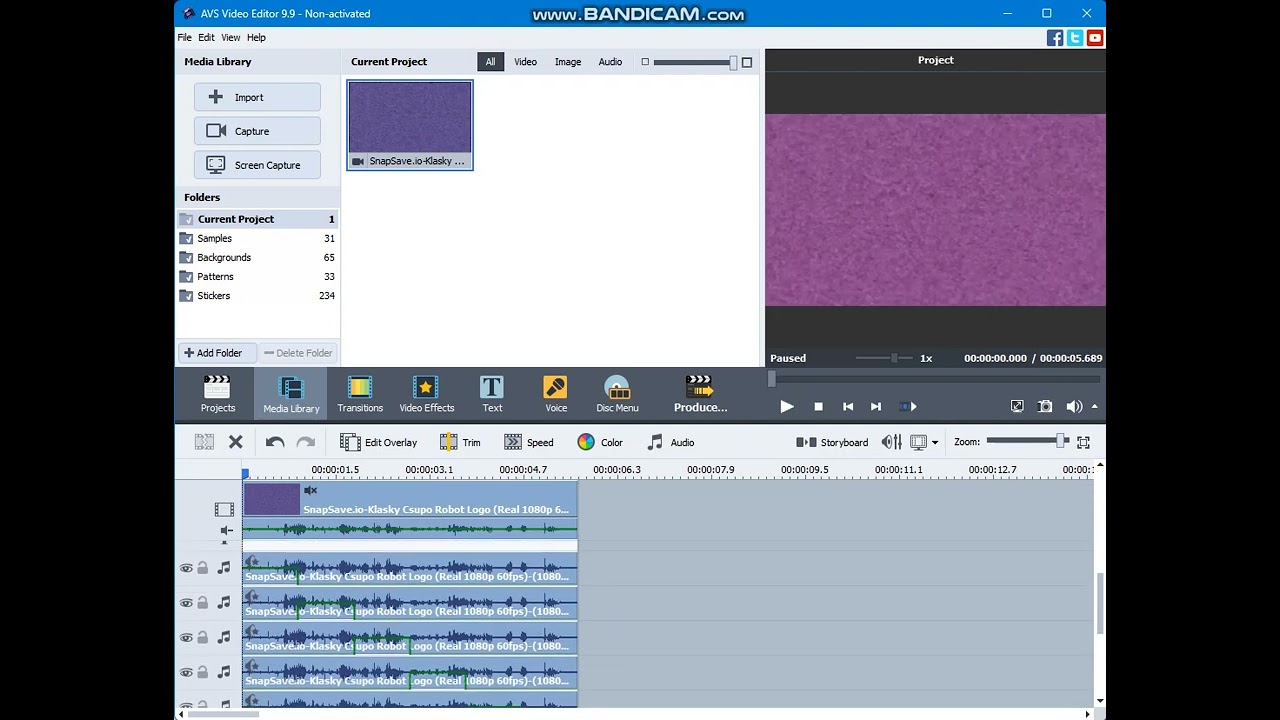Stop the preview playback
The image size is (1280, 720).
pos(818,406)
